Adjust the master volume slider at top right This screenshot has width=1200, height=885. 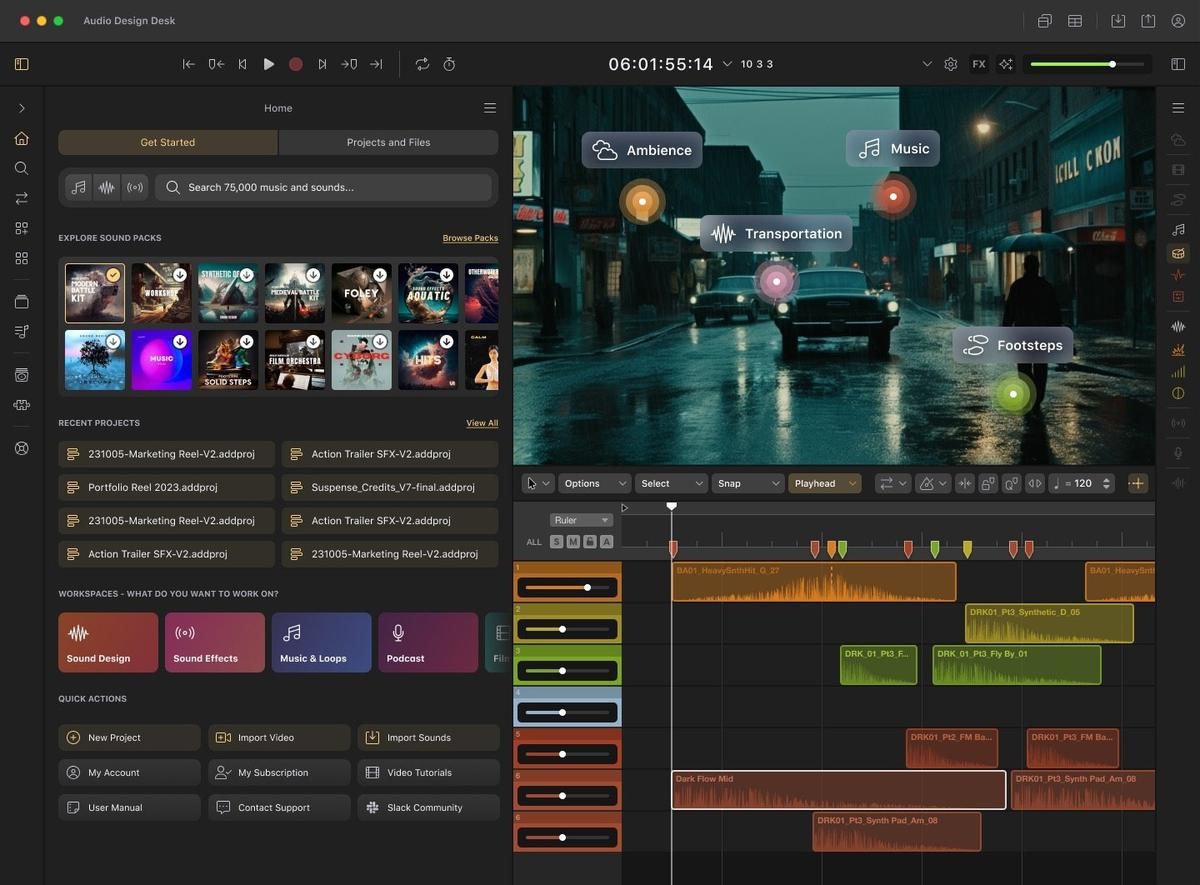tap(1112, 64)
